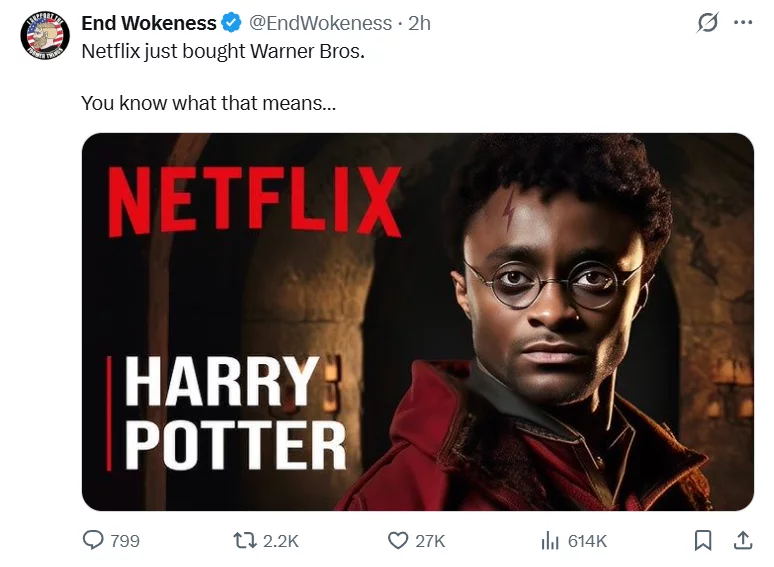The image size is (774, 567).
Task: Toggle the like heart icon
Action: (398, 540)
